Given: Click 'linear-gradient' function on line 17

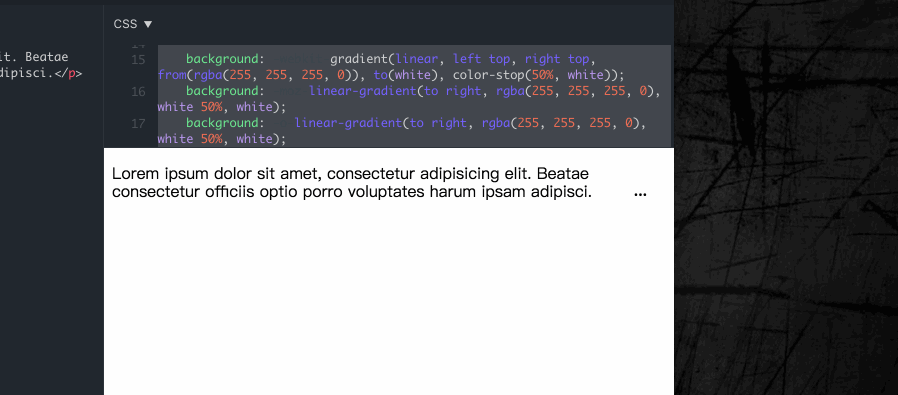Looking at the screenshot, I should pyautogui.click(x=348, y=123).
